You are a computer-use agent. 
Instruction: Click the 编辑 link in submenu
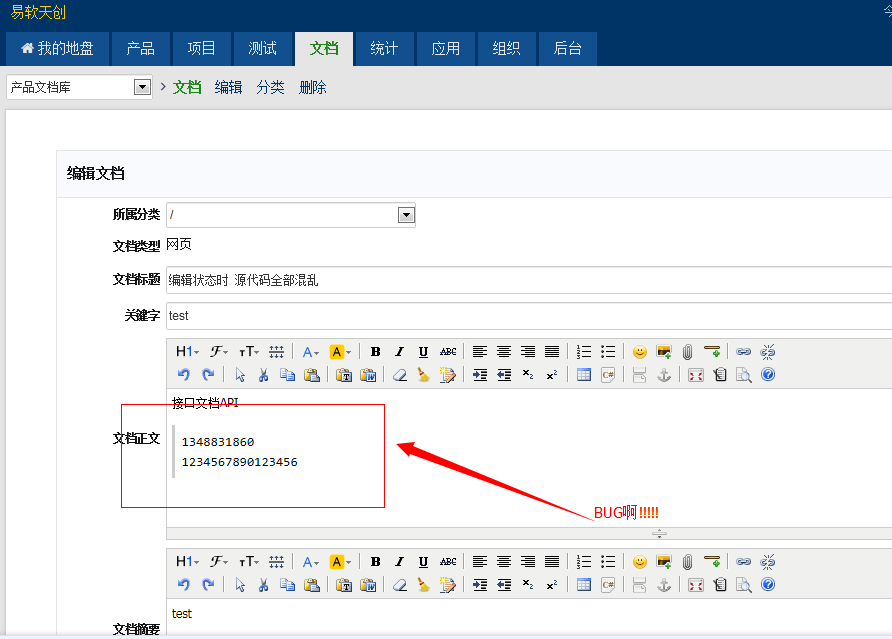[x=229, y=87]
